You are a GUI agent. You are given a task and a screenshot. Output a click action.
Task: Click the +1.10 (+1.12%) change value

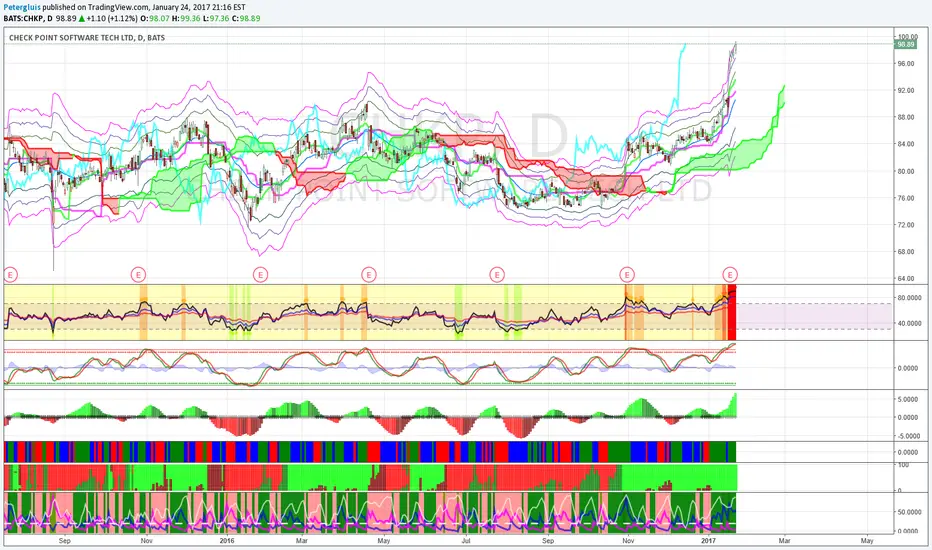point(112,18)
